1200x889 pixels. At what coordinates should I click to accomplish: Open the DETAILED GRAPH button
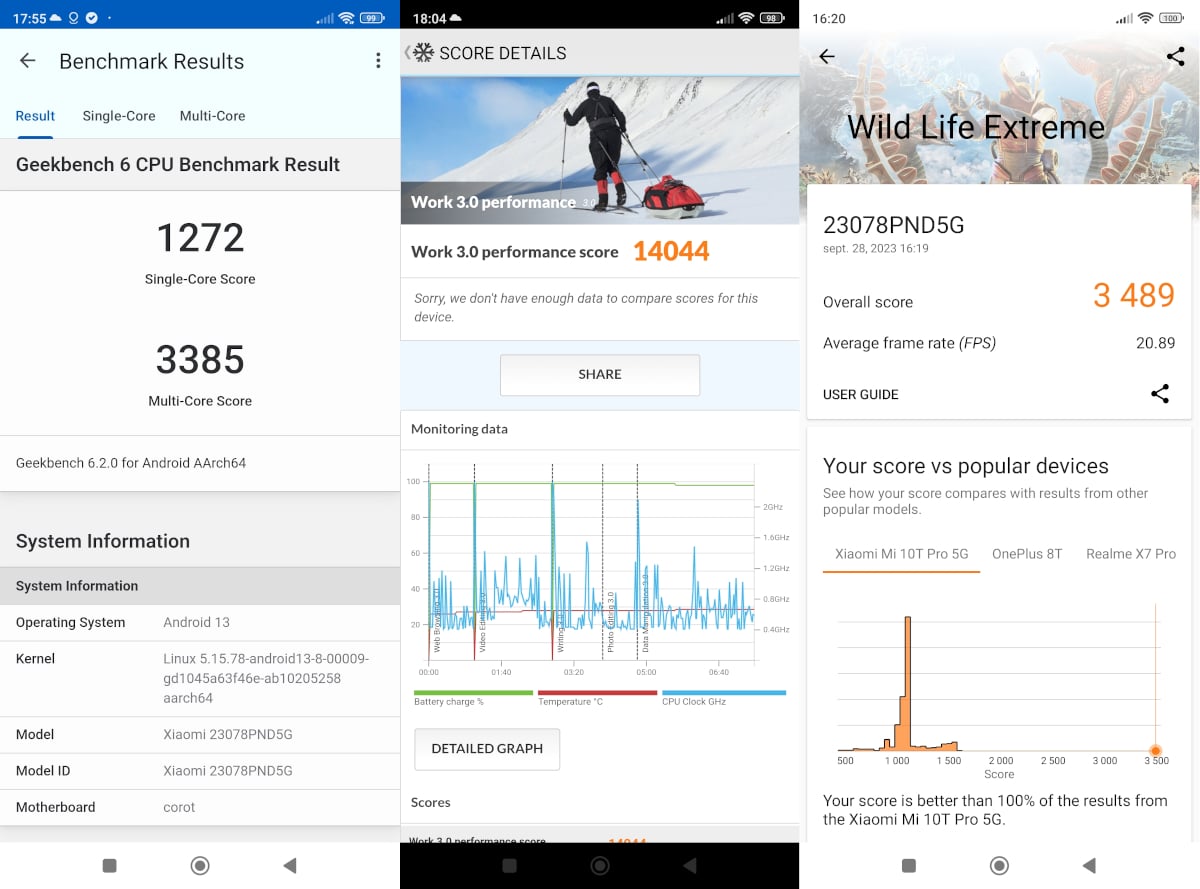coord(487,749)
